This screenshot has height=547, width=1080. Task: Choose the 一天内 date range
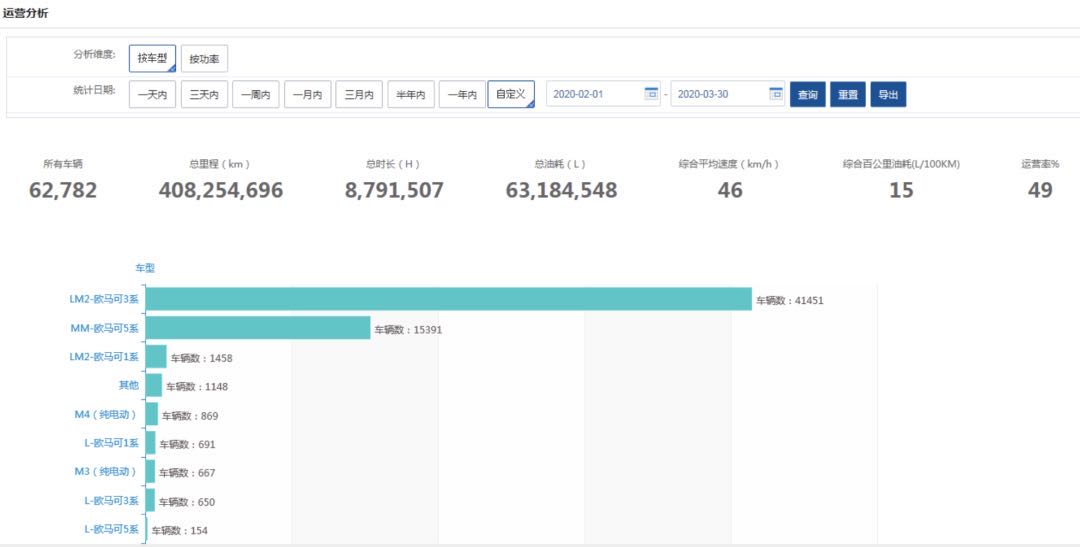coord(152,95)
